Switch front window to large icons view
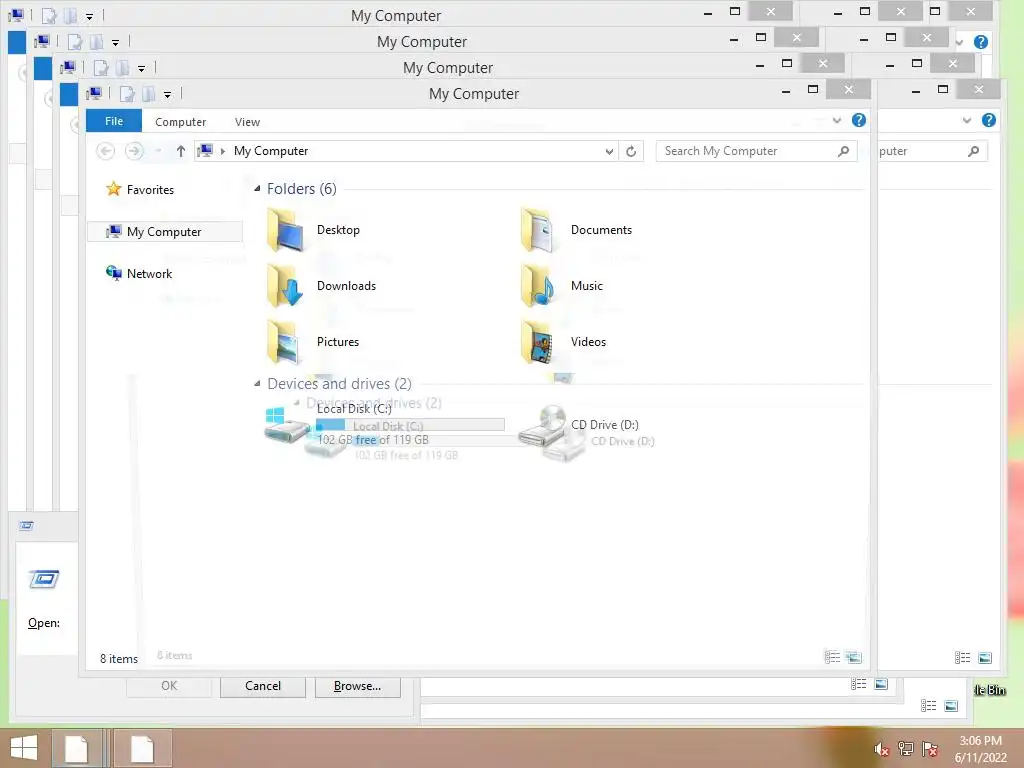The image size is (1024, 768). point(854,657)
